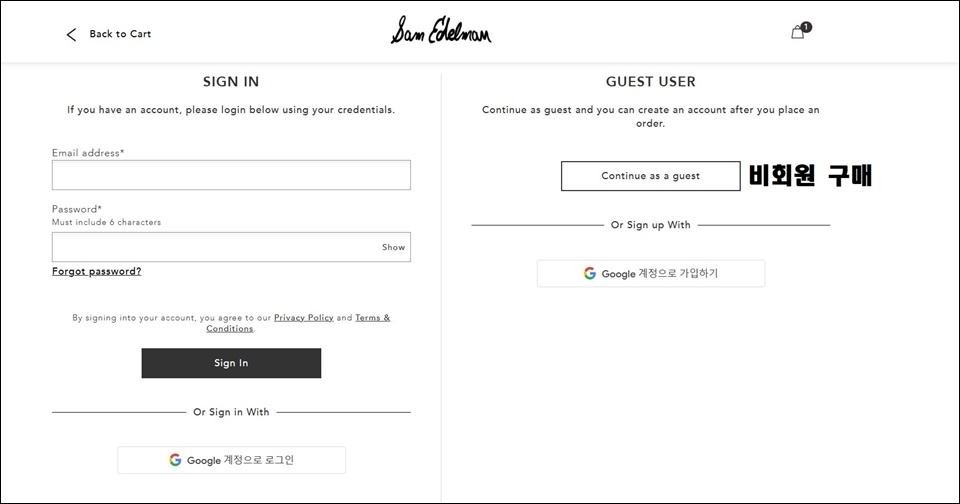Click Continue as a guest button
Image resolution: width=960 pixels, height=504 pixels.
[x=651, y=176]
